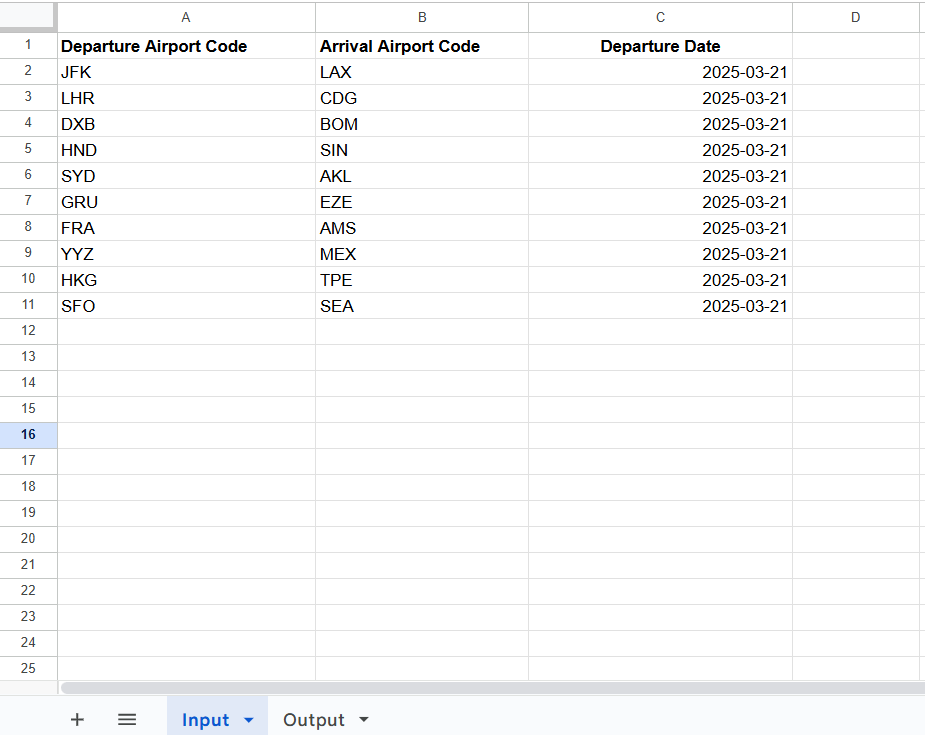
Task: Select the cell containing JFK
Action: click(x=186, y=72)
